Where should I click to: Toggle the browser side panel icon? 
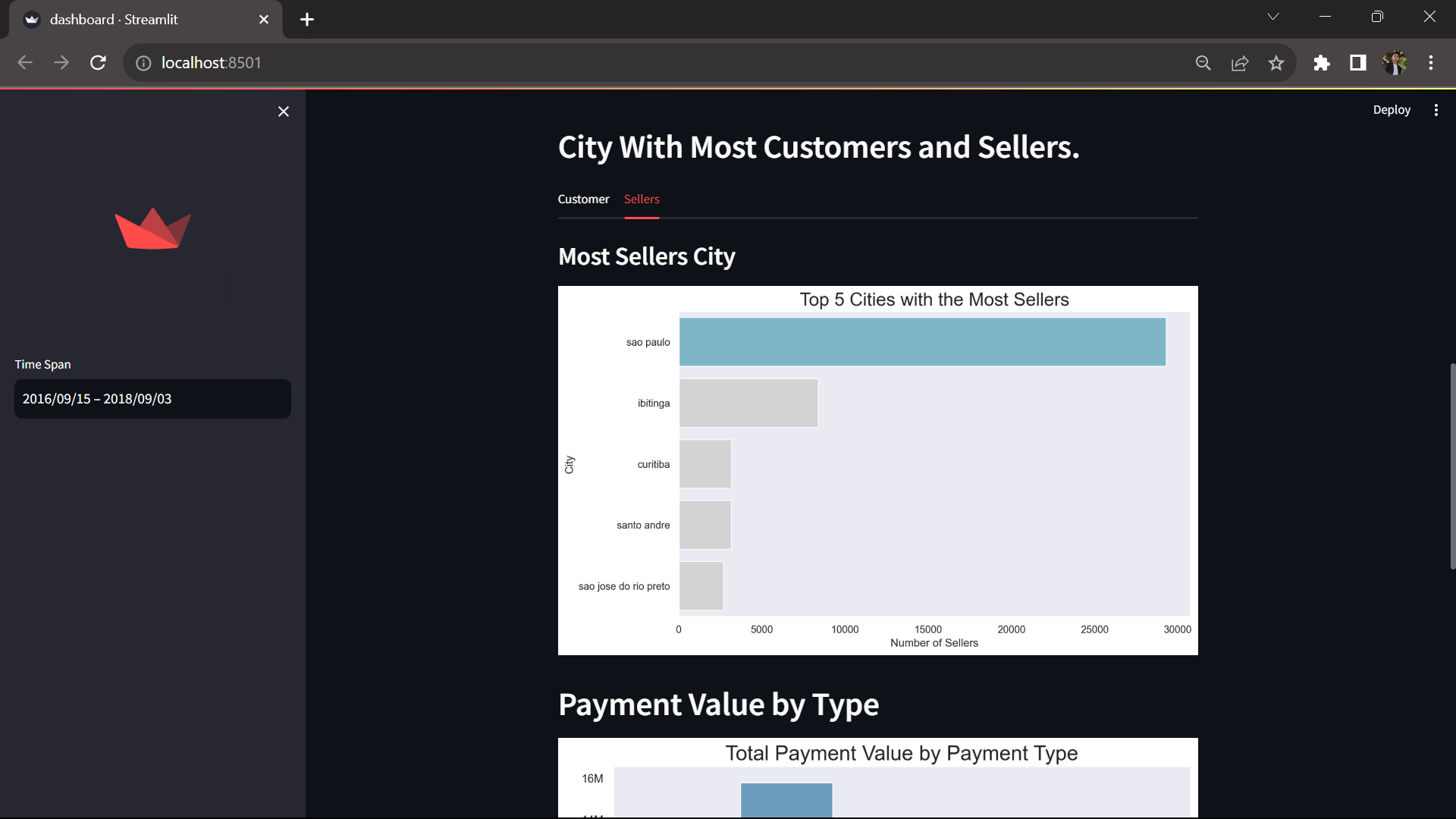pyautogui.click(x=1358, y=63)
